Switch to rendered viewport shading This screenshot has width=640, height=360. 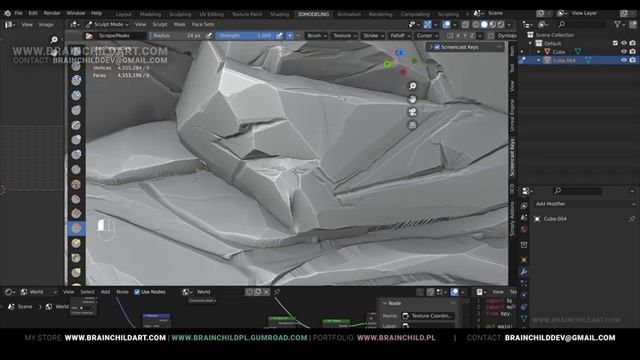pos(501,25)
